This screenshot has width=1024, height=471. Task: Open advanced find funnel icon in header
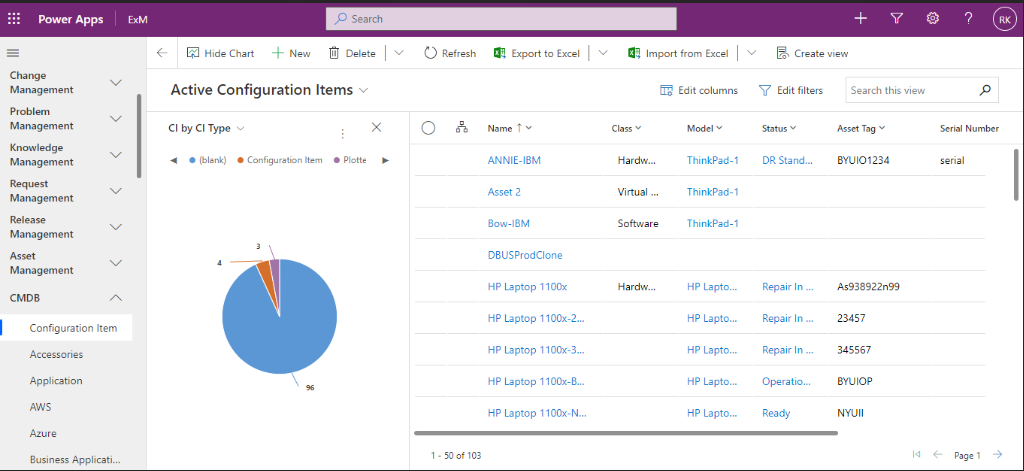(x=897, y=19)
